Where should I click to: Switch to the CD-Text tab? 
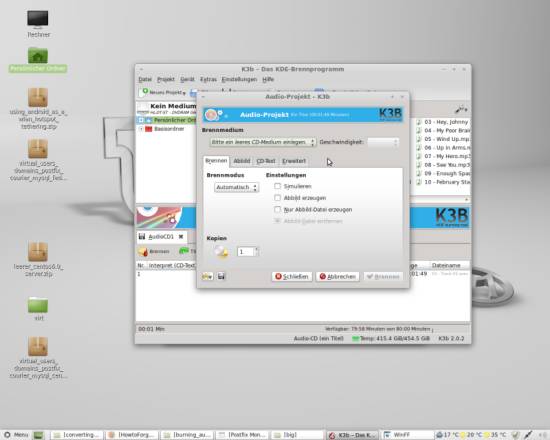coord(266,161)
